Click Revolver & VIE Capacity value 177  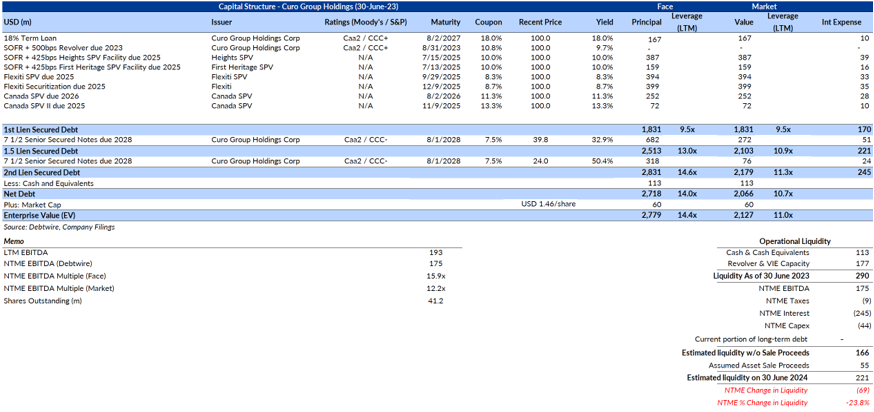point(862,263)
